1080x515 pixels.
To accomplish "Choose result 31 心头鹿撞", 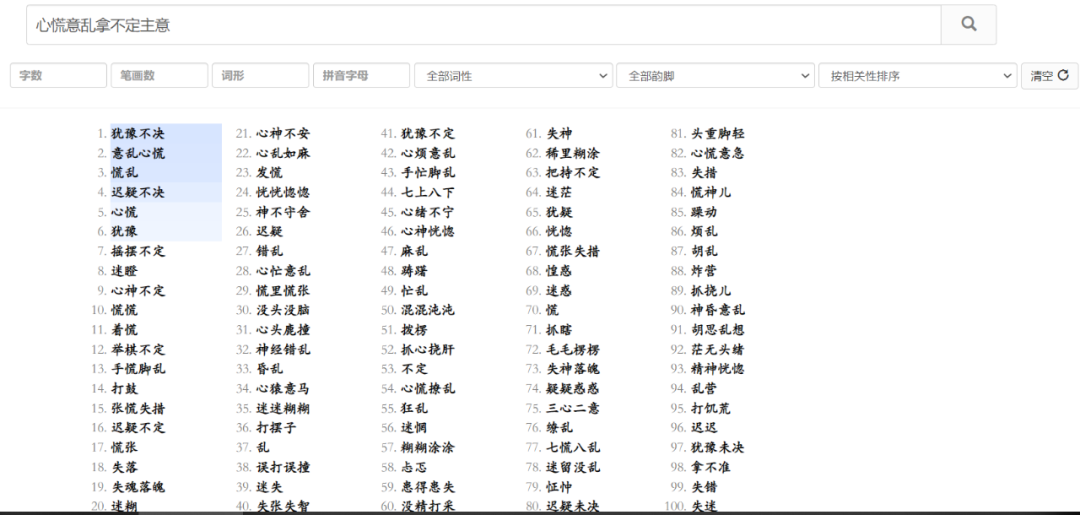I will (x=283, y=330).
